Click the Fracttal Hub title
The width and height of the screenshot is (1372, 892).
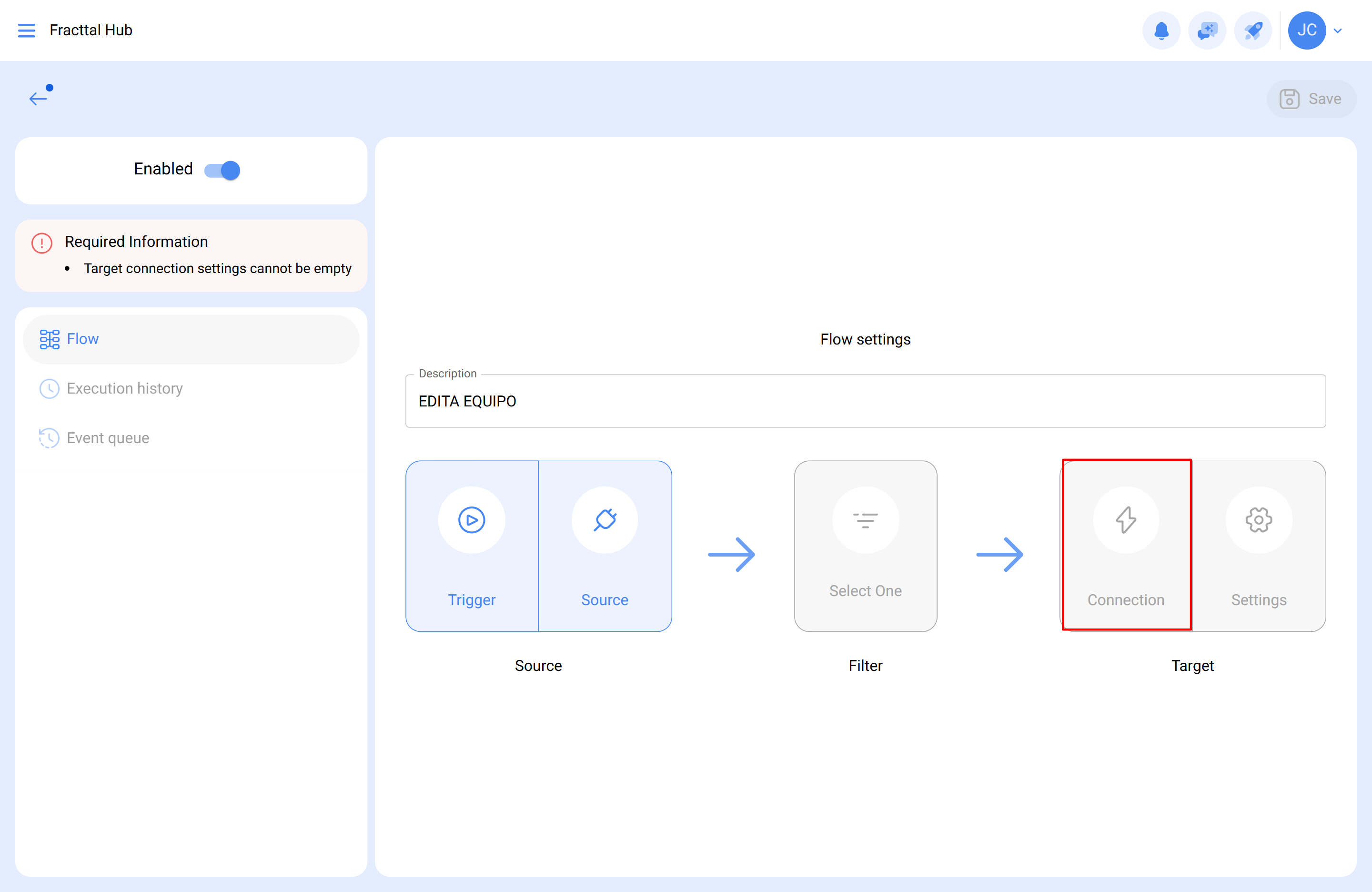(91, 30)
